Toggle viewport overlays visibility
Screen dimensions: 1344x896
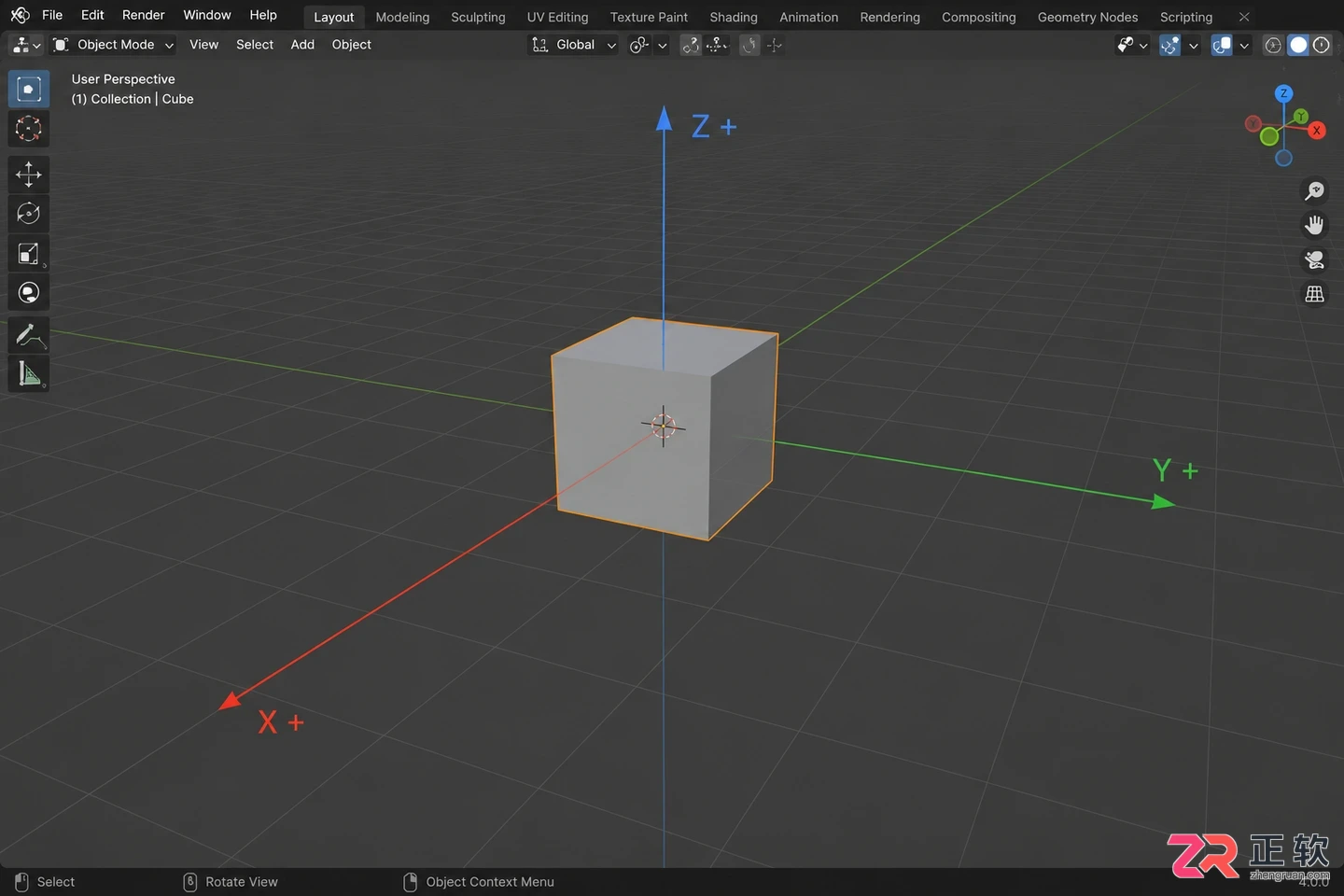click(x=1221, y=45)
